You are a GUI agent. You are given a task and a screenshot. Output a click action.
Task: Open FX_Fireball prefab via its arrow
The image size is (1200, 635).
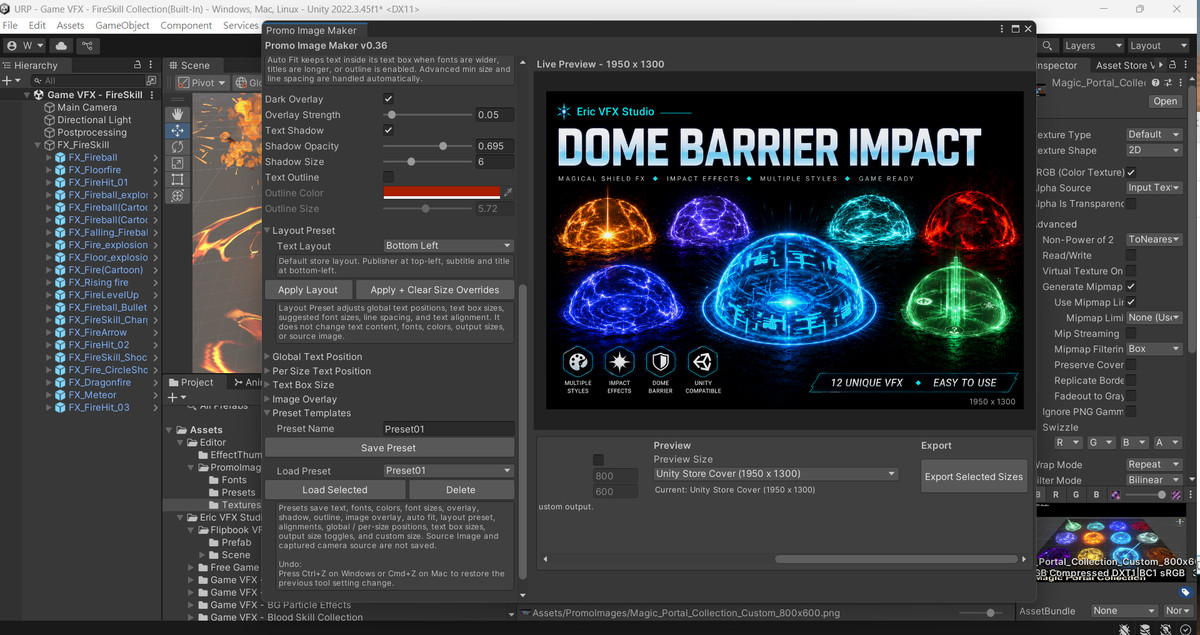pyautogui.click(x=155, y=157)
